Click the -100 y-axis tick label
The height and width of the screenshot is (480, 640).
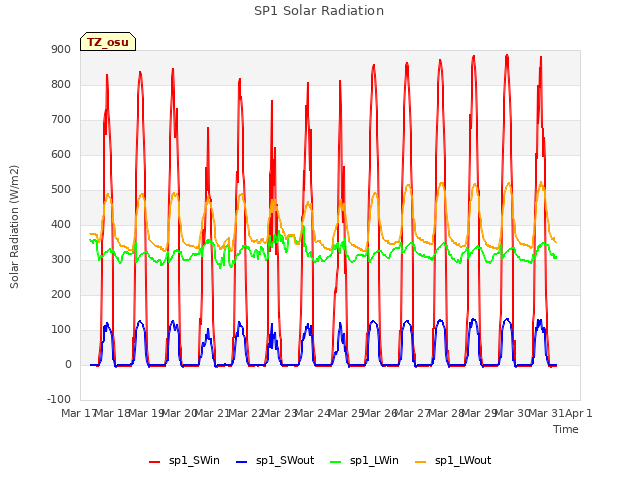tap(59, 400)
